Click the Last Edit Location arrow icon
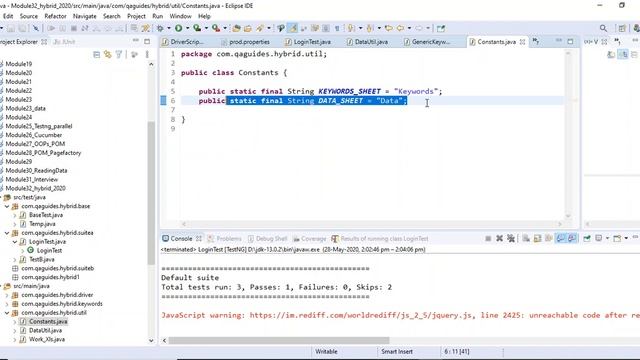 pos(388,28)
